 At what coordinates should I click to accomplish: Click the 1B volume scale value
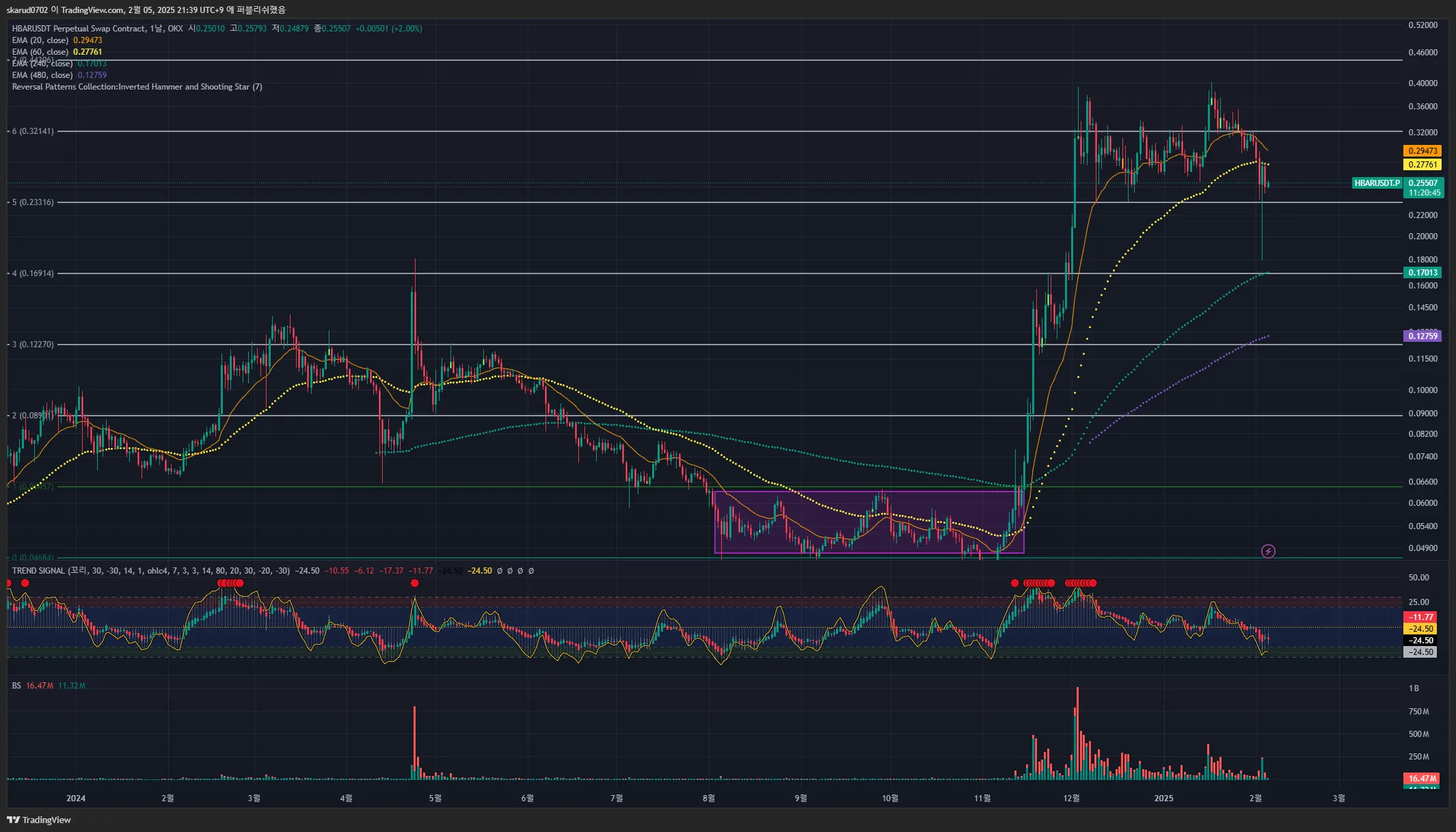coord(1414,688)
